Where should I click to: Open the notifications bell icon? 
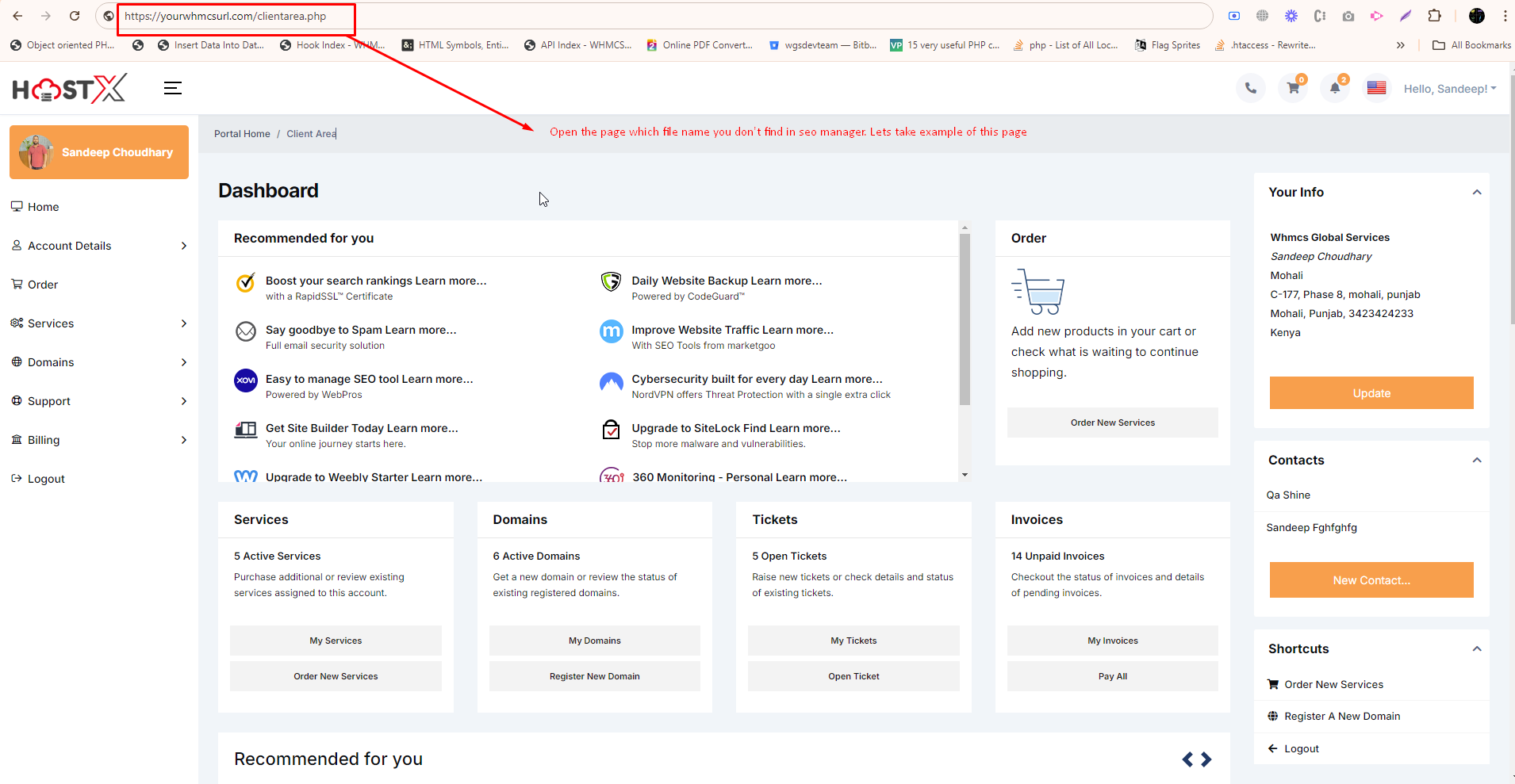pyautogui.click(x=1335, y=88)
